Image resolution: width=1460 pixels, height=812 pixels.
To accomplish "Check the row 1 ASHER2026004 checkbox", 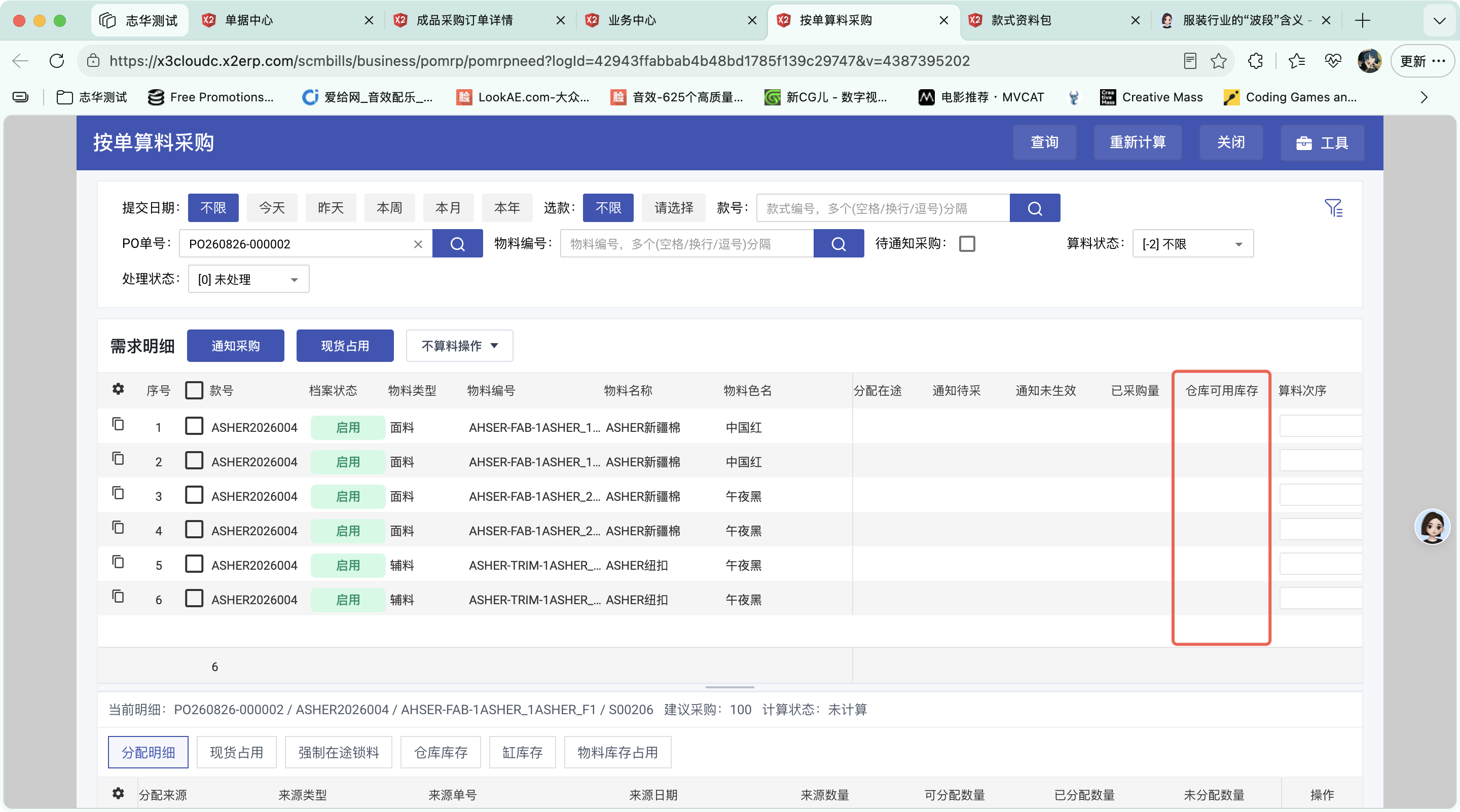I will [194, 426].
